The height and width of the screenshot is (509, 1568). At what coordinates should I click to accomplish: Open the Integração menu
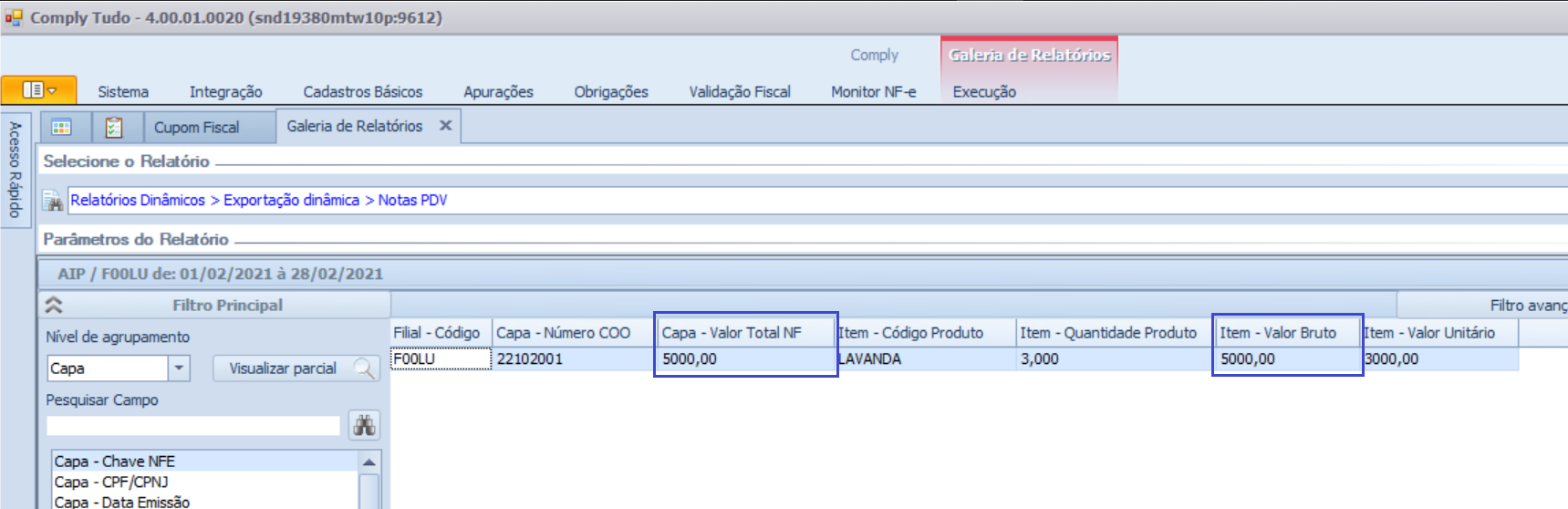point(225,92)
